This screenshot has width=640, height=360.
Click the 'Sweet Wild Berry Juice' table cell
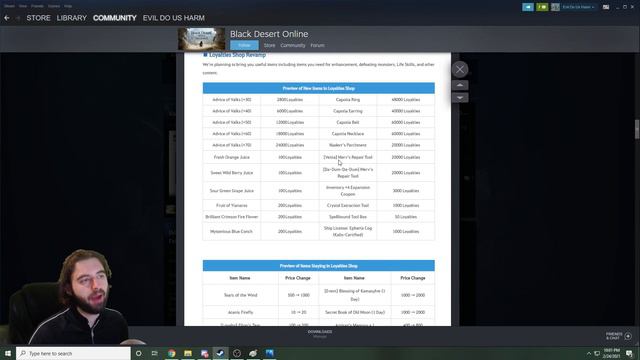[x=231, y=173]
